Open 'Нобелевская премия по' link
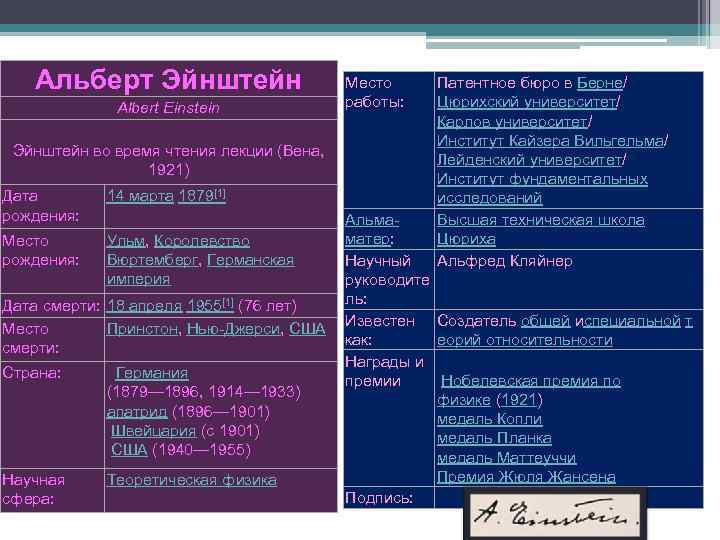 [x=531, y=381]
